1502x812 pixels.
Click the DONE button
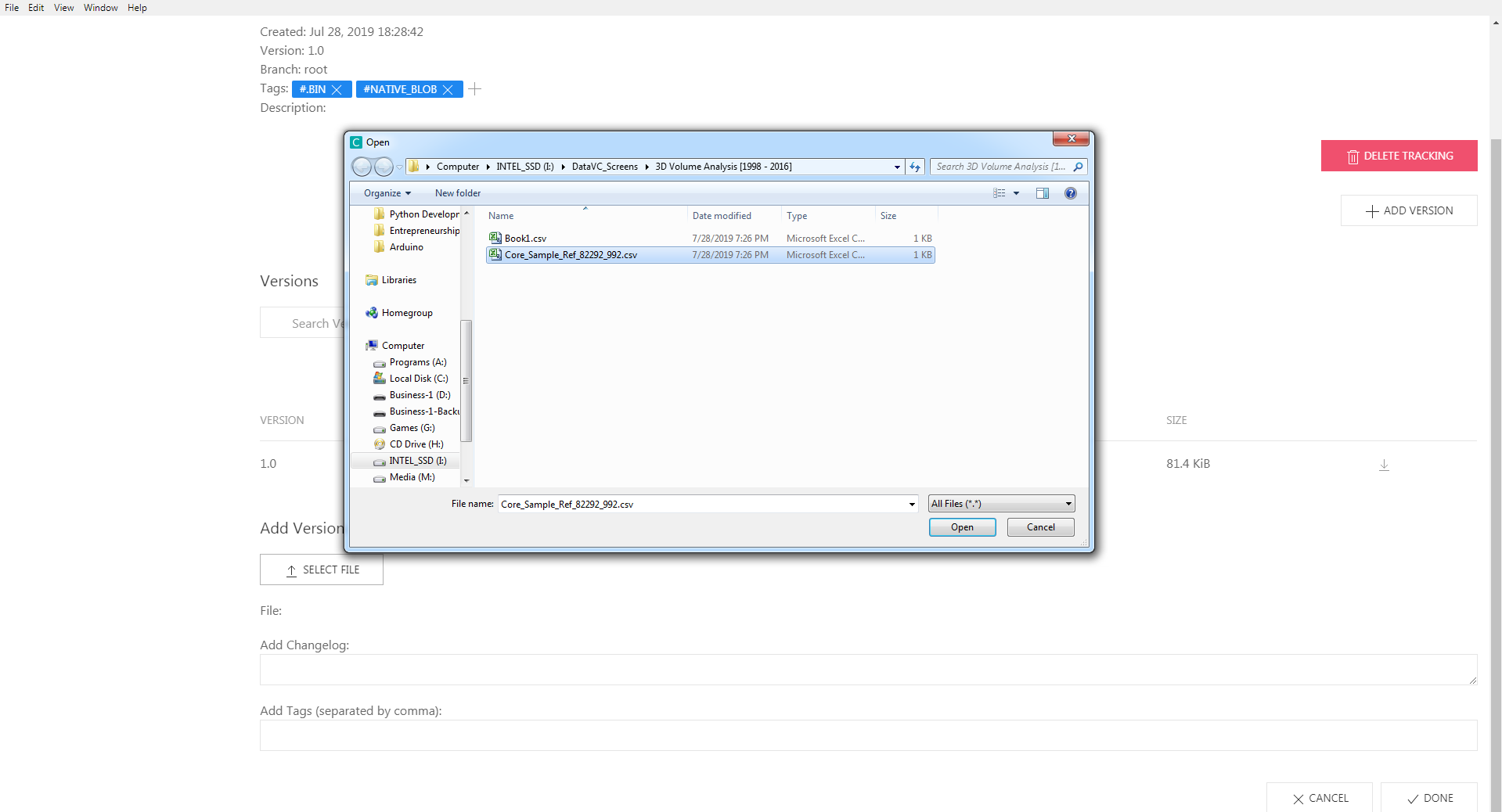(x=1429, y=798)
